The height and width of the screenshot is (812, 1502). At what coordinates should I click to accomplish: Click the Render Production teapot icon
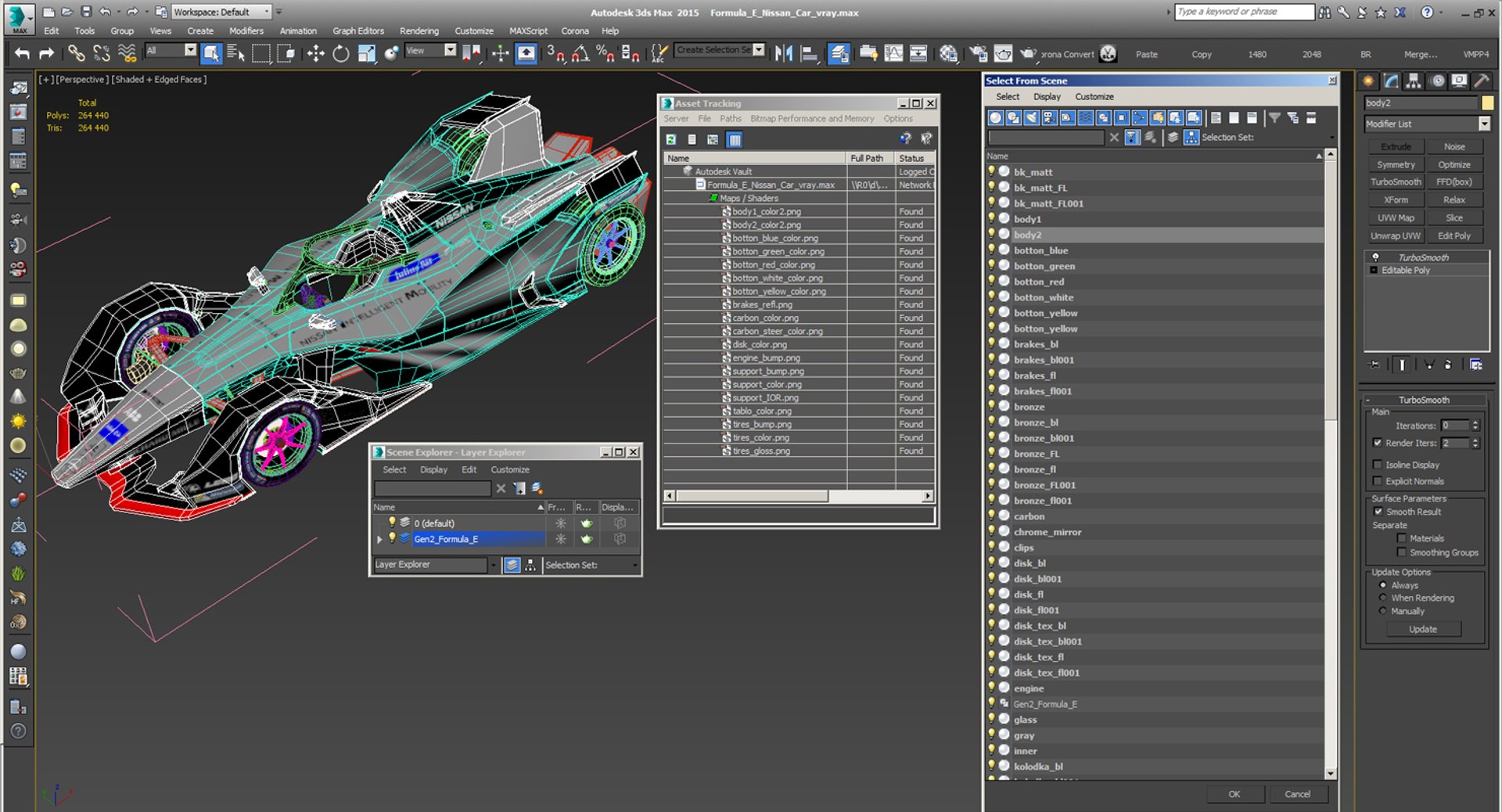pos(1028,53)
